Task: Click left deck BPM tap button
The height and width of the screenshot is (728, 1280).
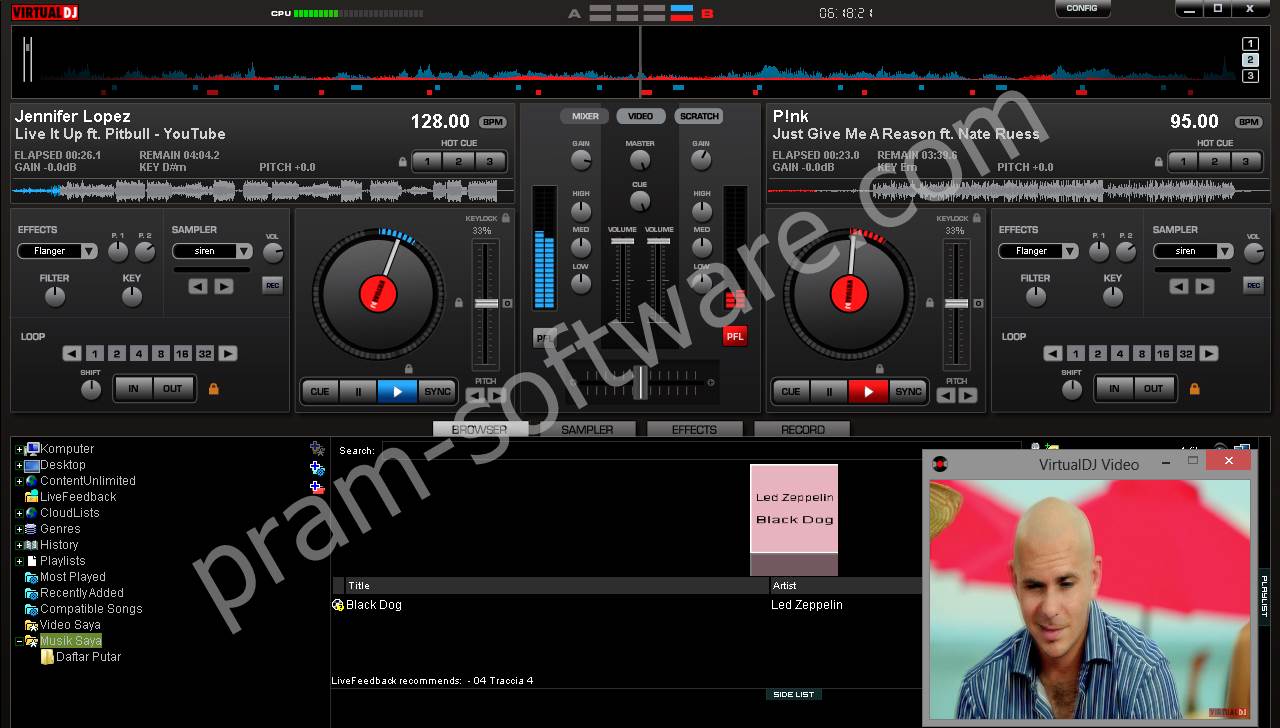Action: (x=493, y=122)
